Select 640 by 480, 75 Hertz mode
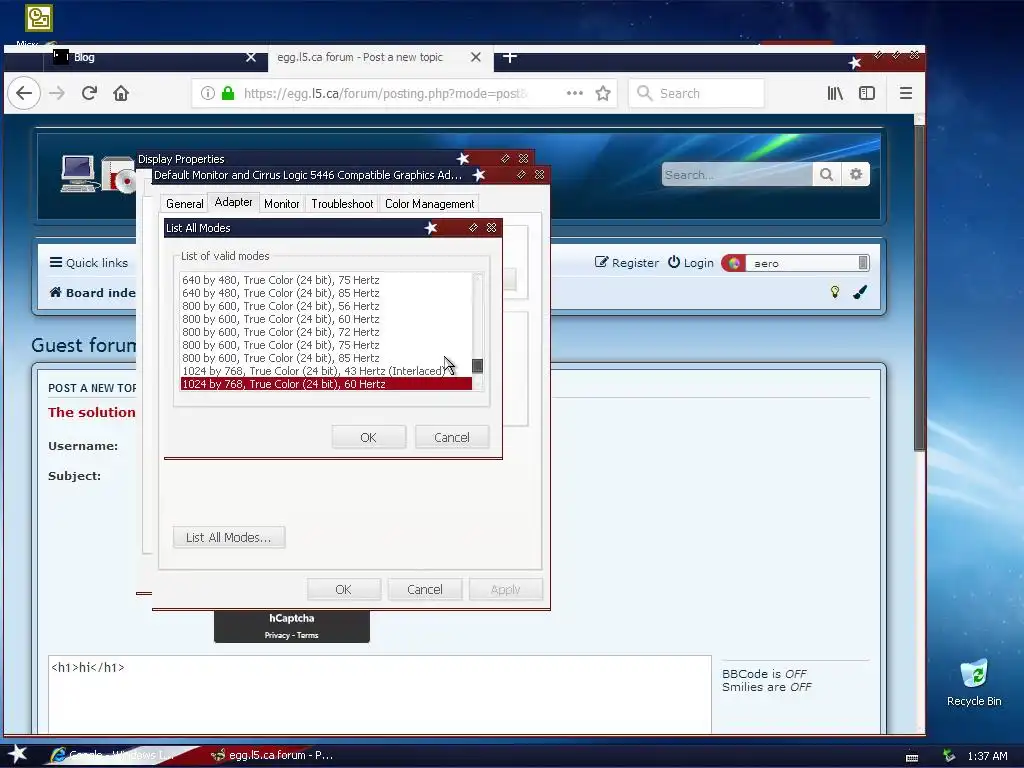This screenshot has height=768, width=1024. coord(326,280)
